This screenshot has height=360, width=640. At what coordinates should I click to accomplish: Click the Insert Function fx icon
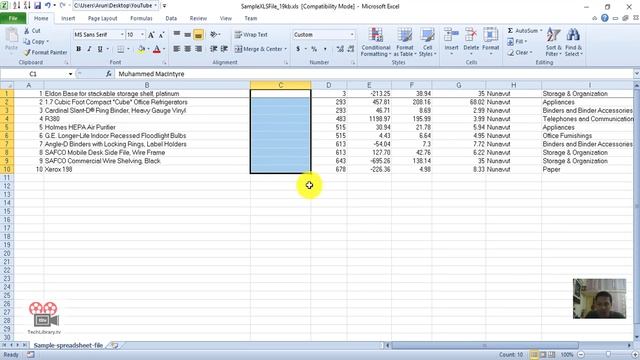click(109, 74)
